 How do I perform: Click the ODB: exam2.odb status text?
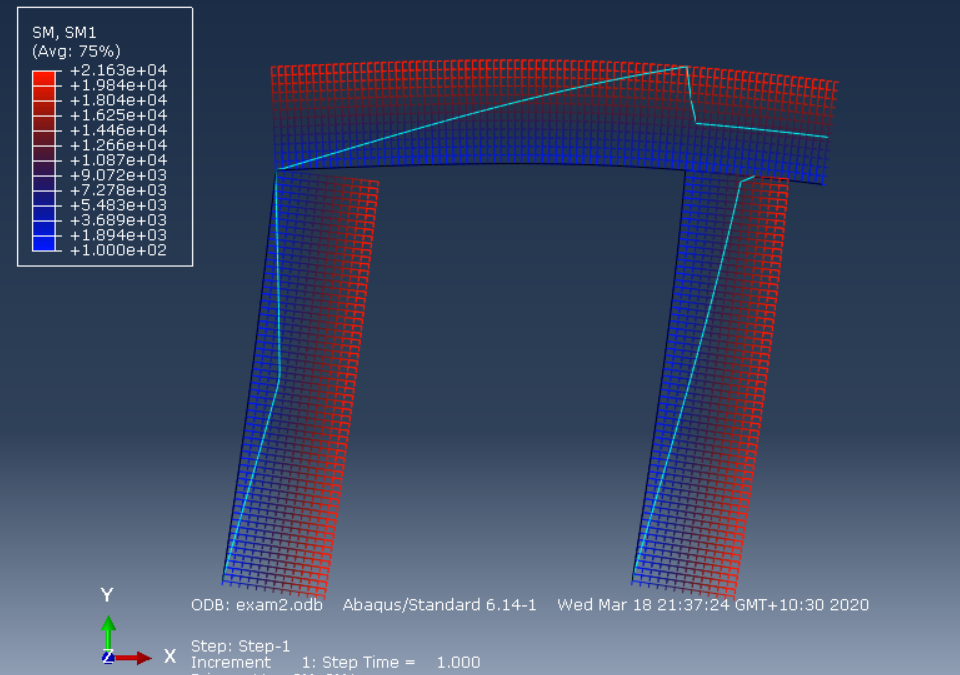(x=258, y=605)
